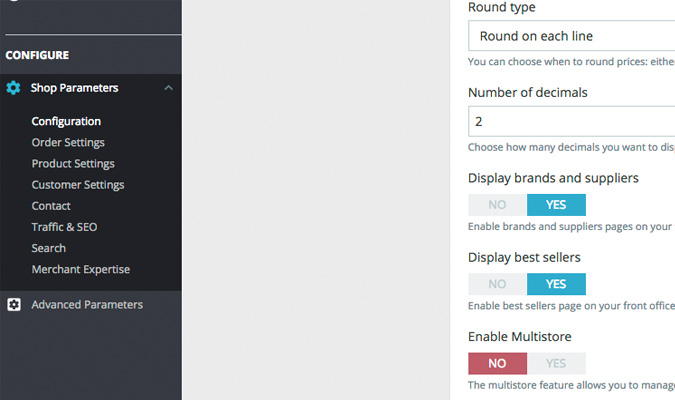
Task: Set Display best sellers to YES
Action: click(x=556, y=284)
